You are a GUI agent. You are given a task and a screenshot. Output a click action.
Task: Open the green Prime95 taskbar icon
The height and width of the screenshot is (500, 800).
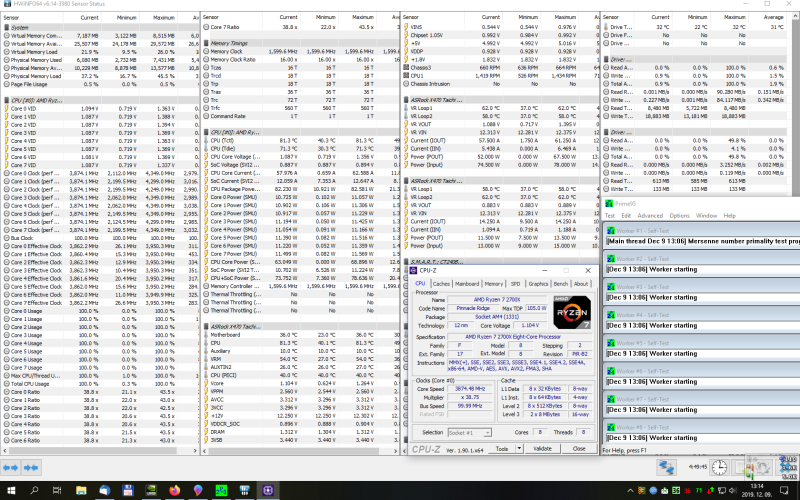point(221,490)
